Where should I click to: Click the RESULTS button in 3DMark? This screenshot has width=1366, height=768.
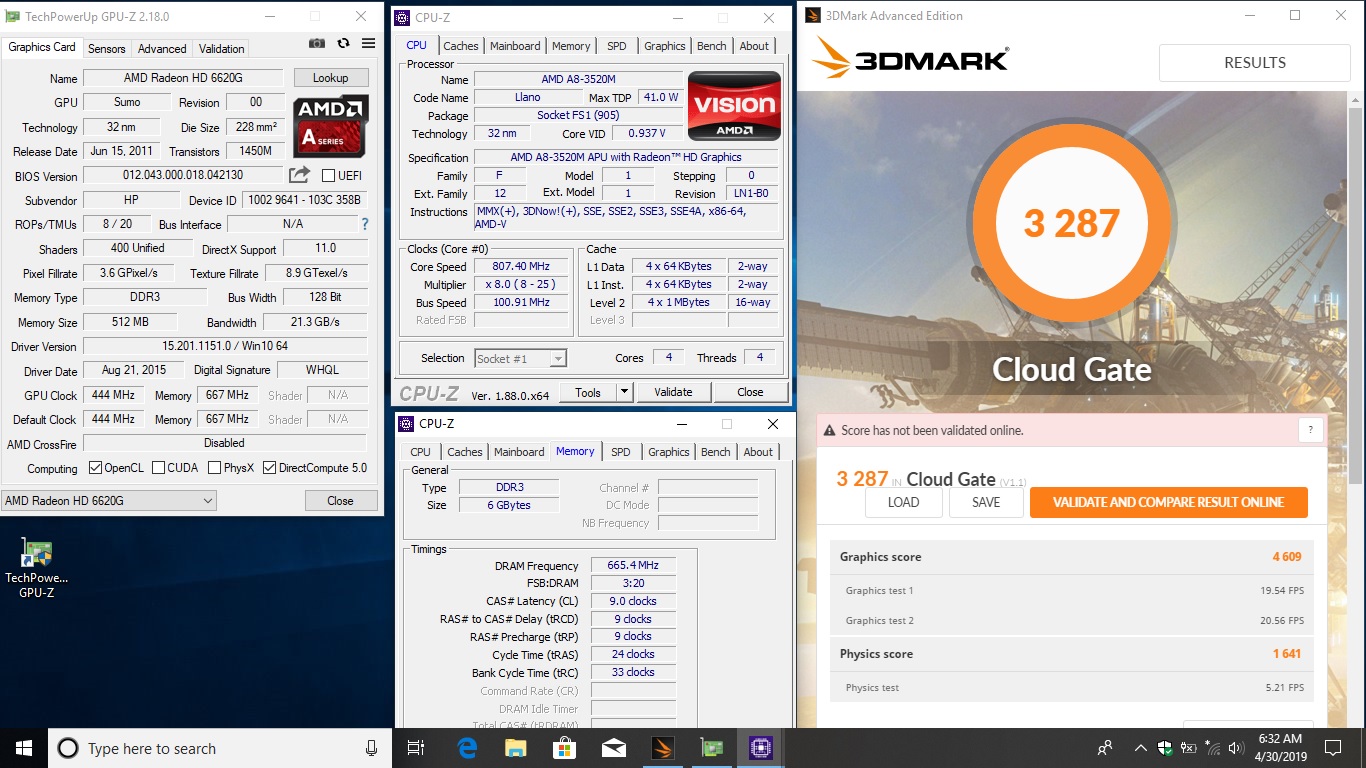point(1255,62)
